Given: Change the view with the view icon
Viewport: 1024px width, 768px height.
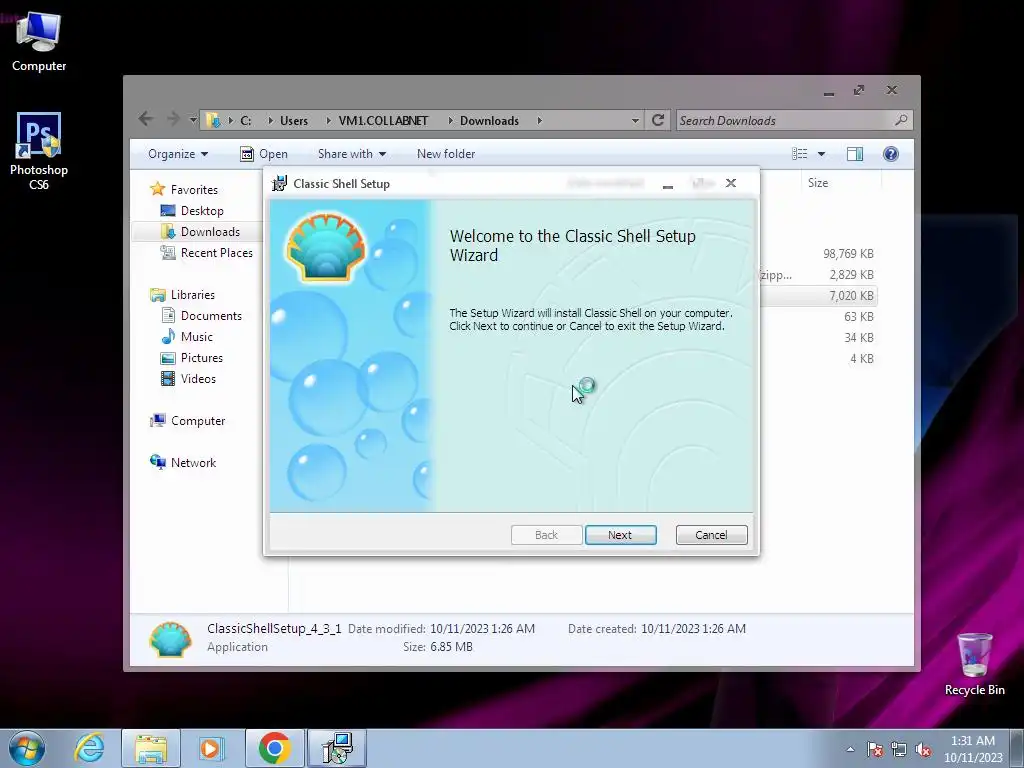Looking at the screenshot, I should point(799,154).
